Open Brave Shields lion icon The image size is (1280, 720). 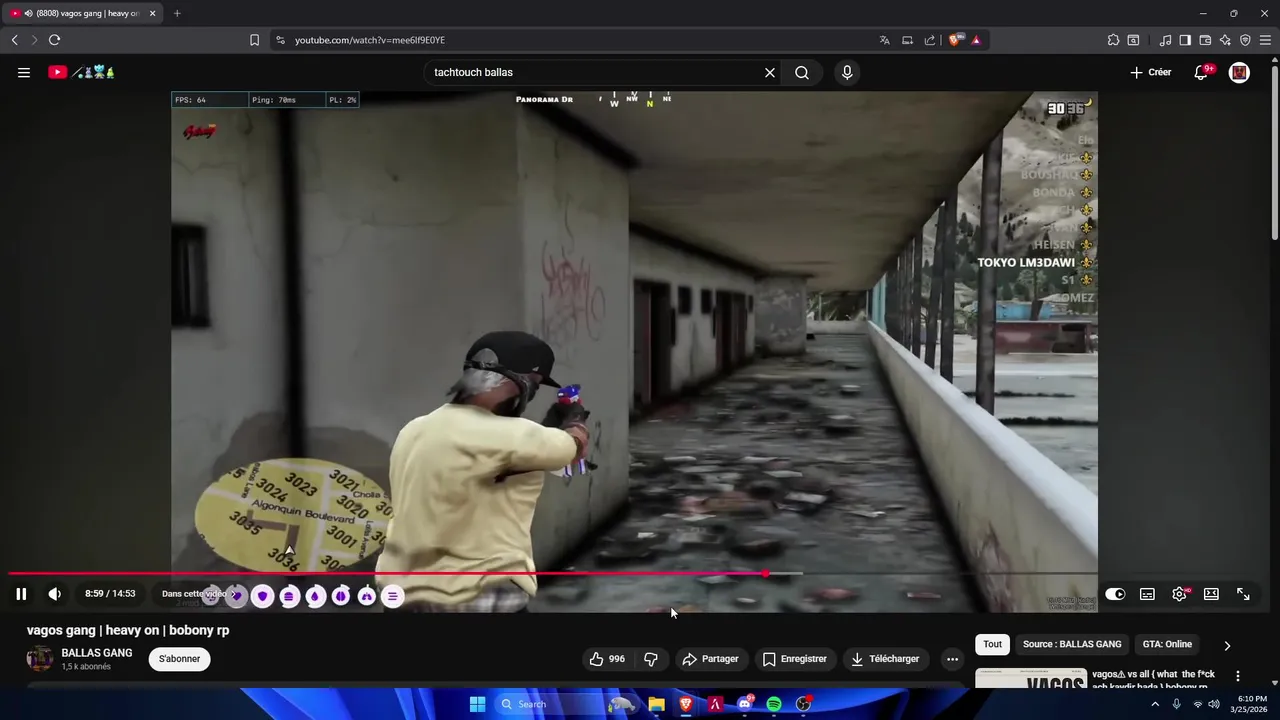(x=954, y=40)
